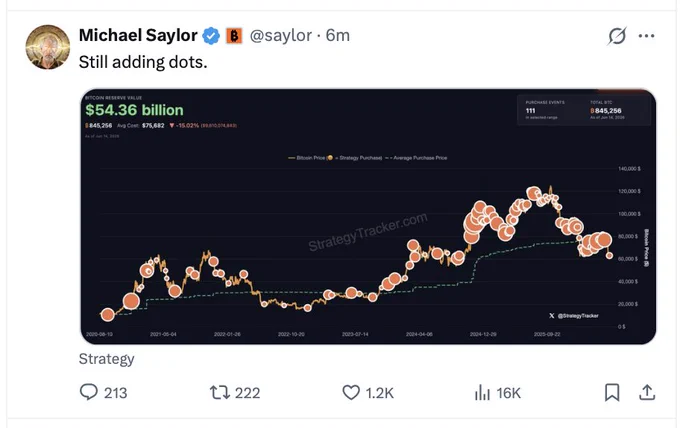The height and width of the screenshot is (428, 680).
Task: Click the reply speech bubble icon
Action: pos(89,392)
